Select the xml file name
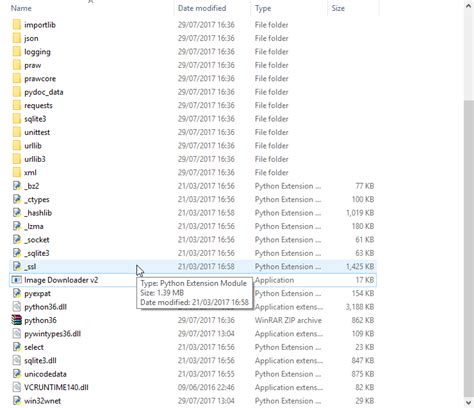 [x=30, y=173]
